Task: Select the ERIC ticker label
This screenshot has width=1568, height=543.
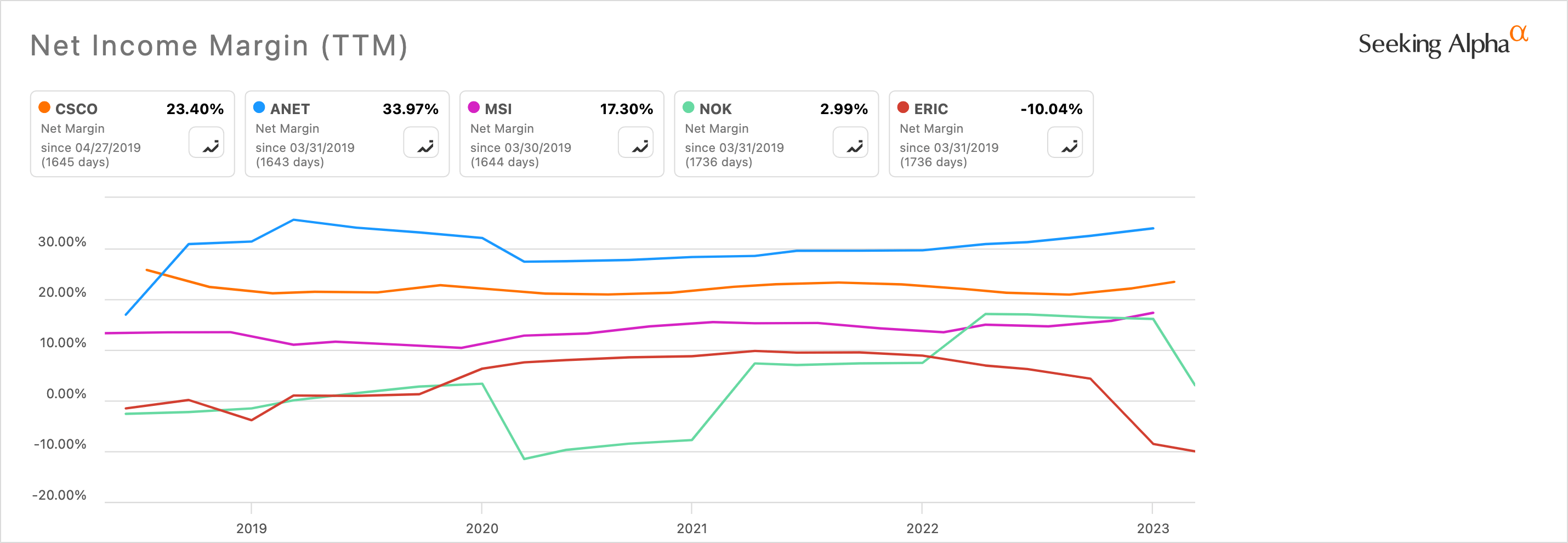Action: 931,109
